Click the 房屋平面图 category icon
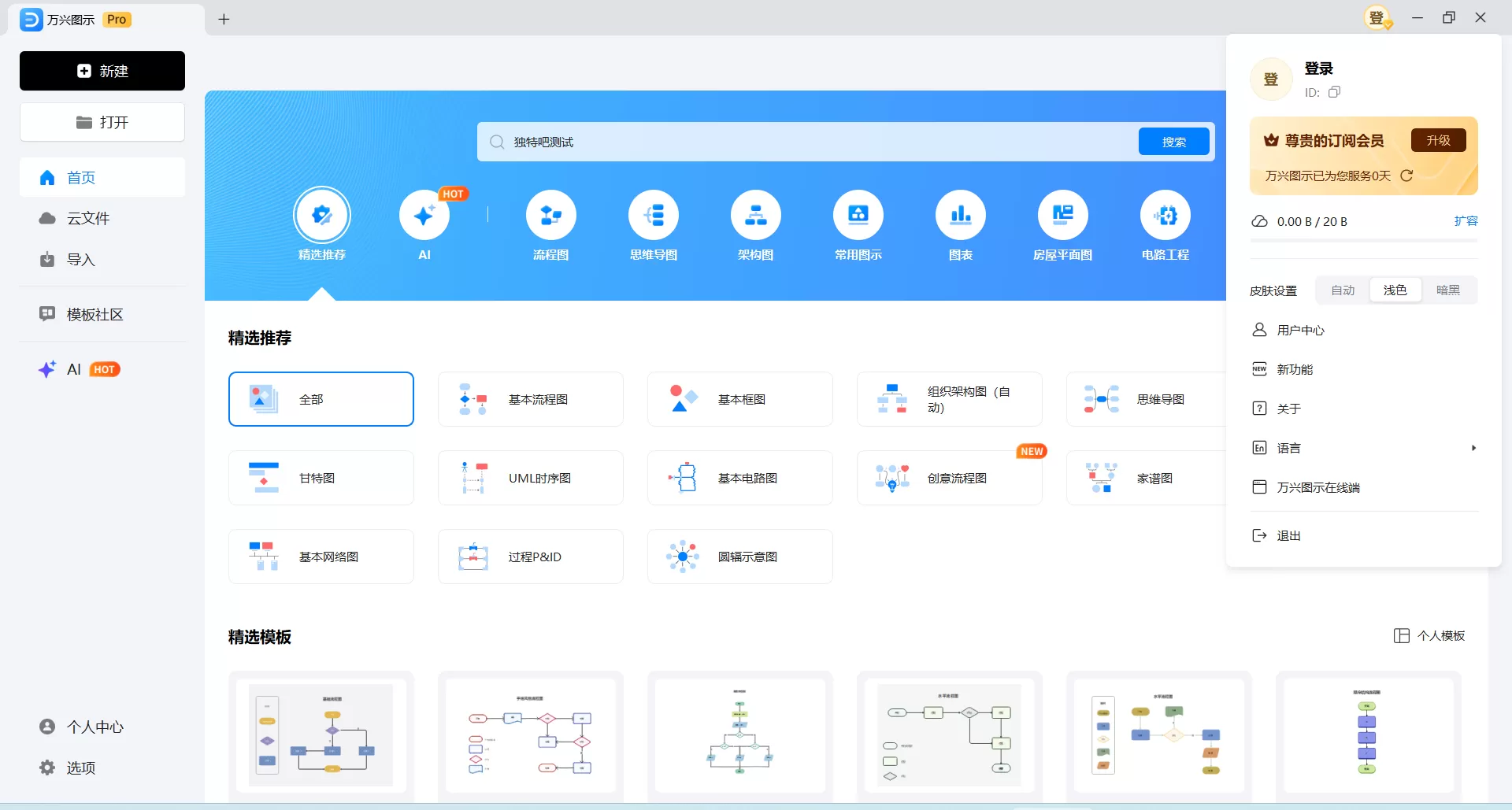The width and height of the screenshot is (1512, 810). [1062, 214]
